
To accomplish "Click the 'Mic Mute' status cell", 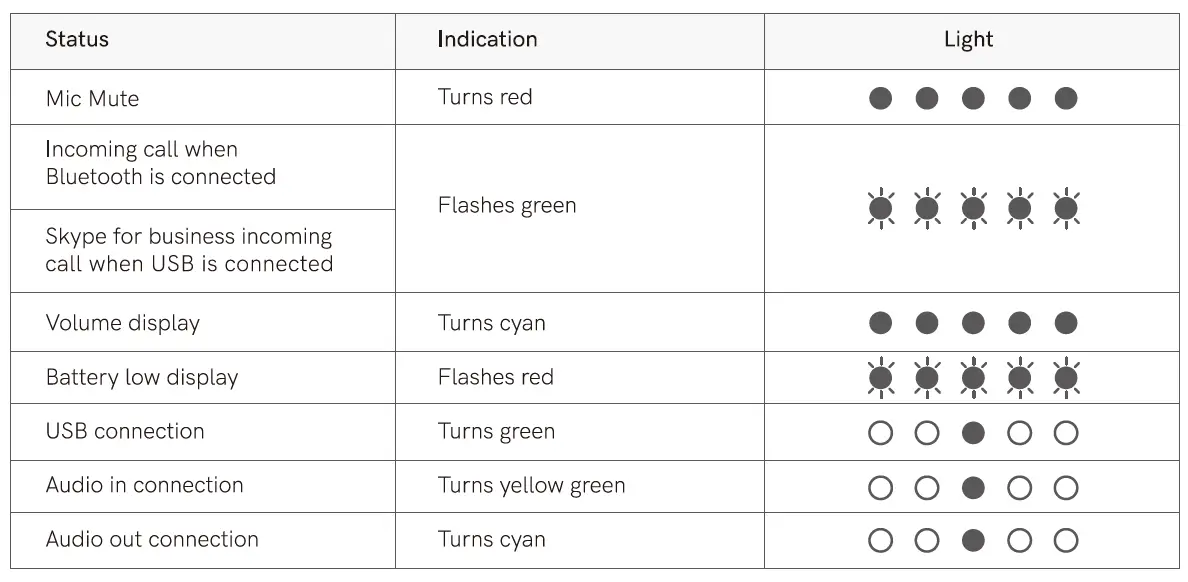I will tap(92, 98).
